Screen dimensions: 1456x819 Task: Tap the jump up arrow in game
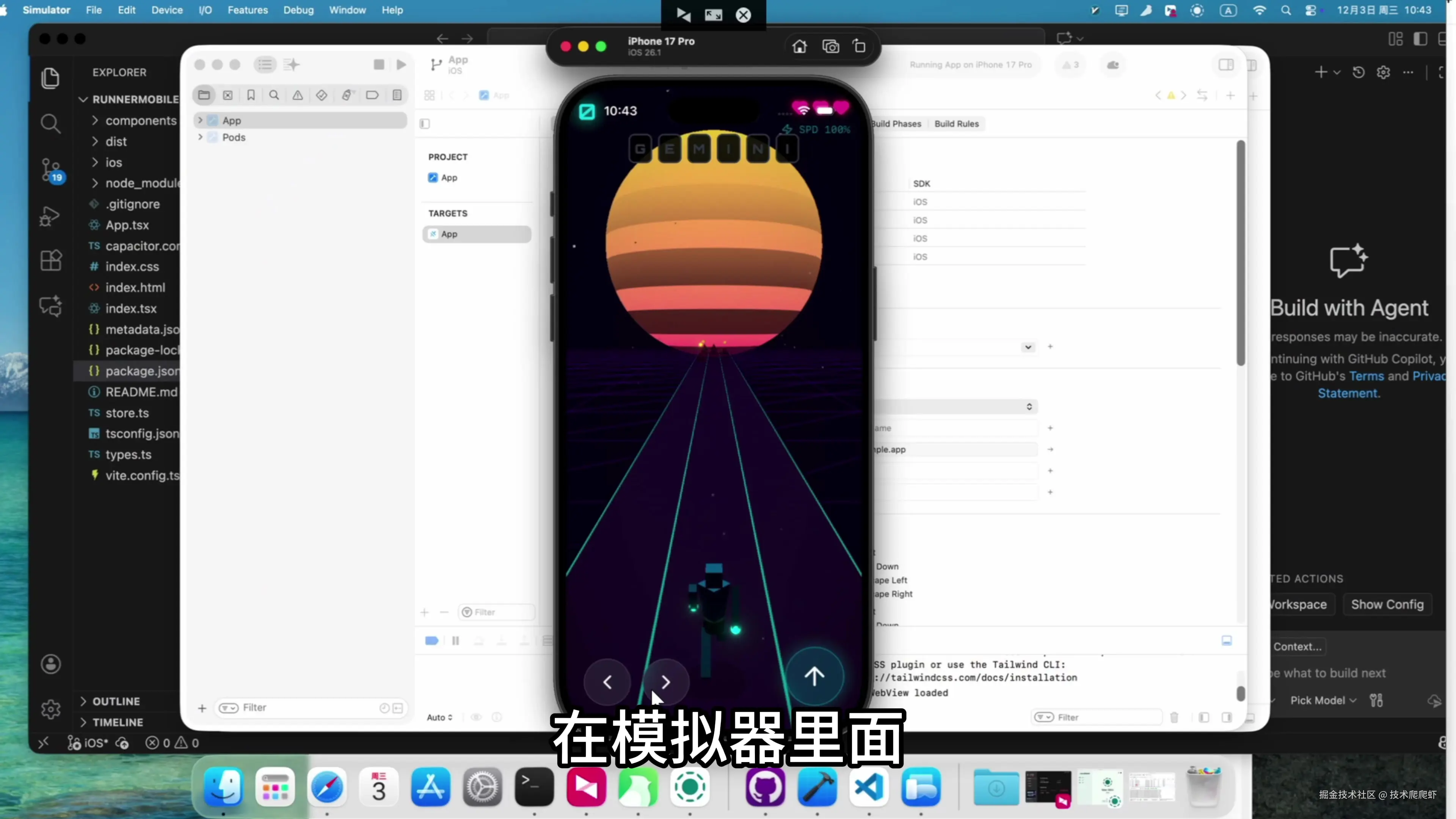814,676
